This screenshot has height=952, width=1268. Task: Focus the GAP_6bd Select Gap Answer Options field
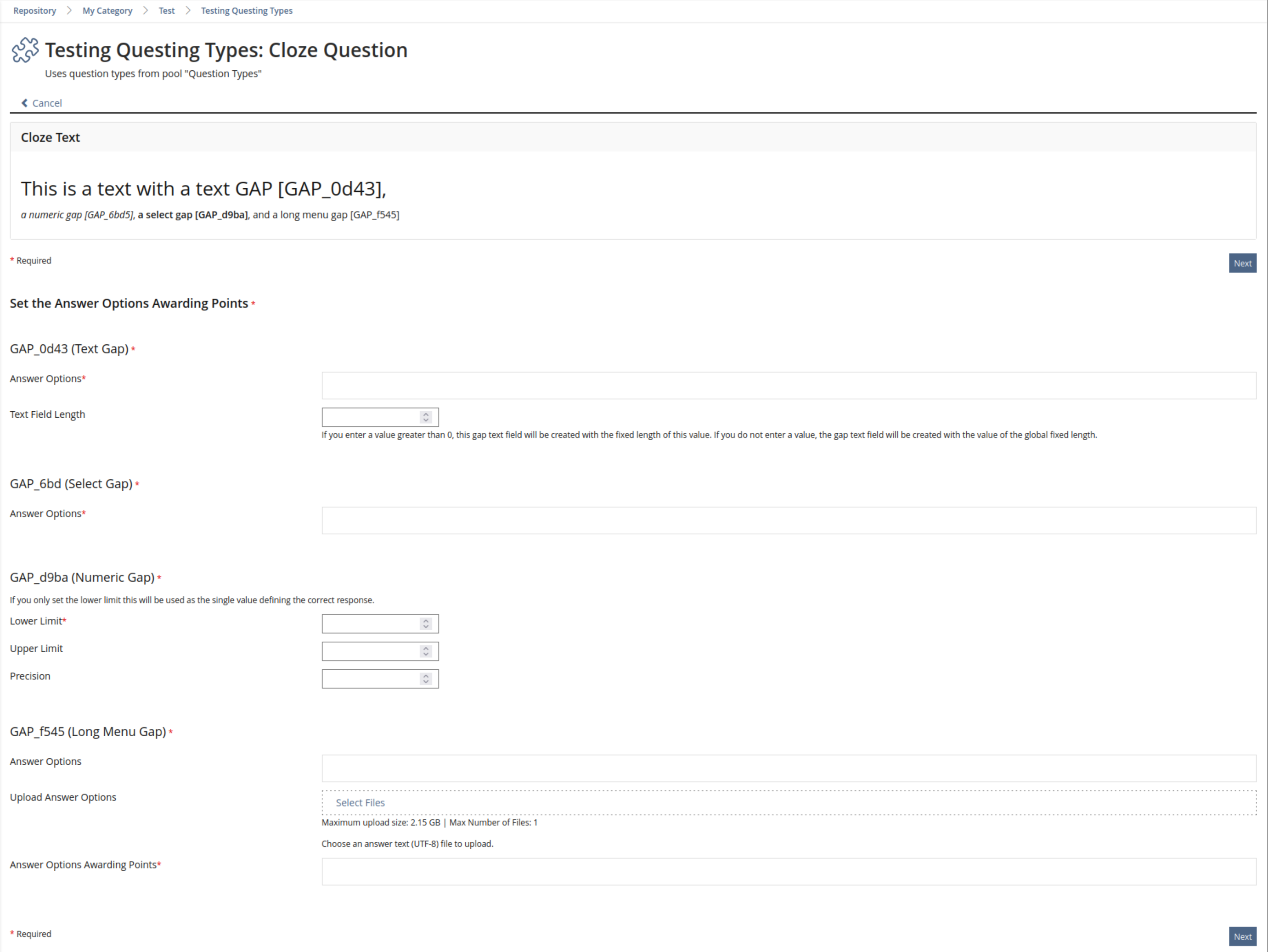788,520
